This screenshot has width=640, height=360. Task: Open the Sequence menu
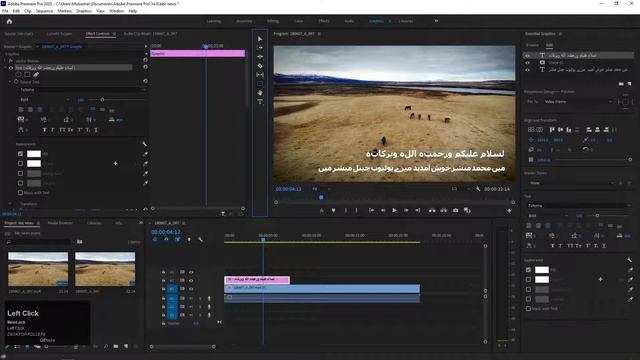(44, 11)
